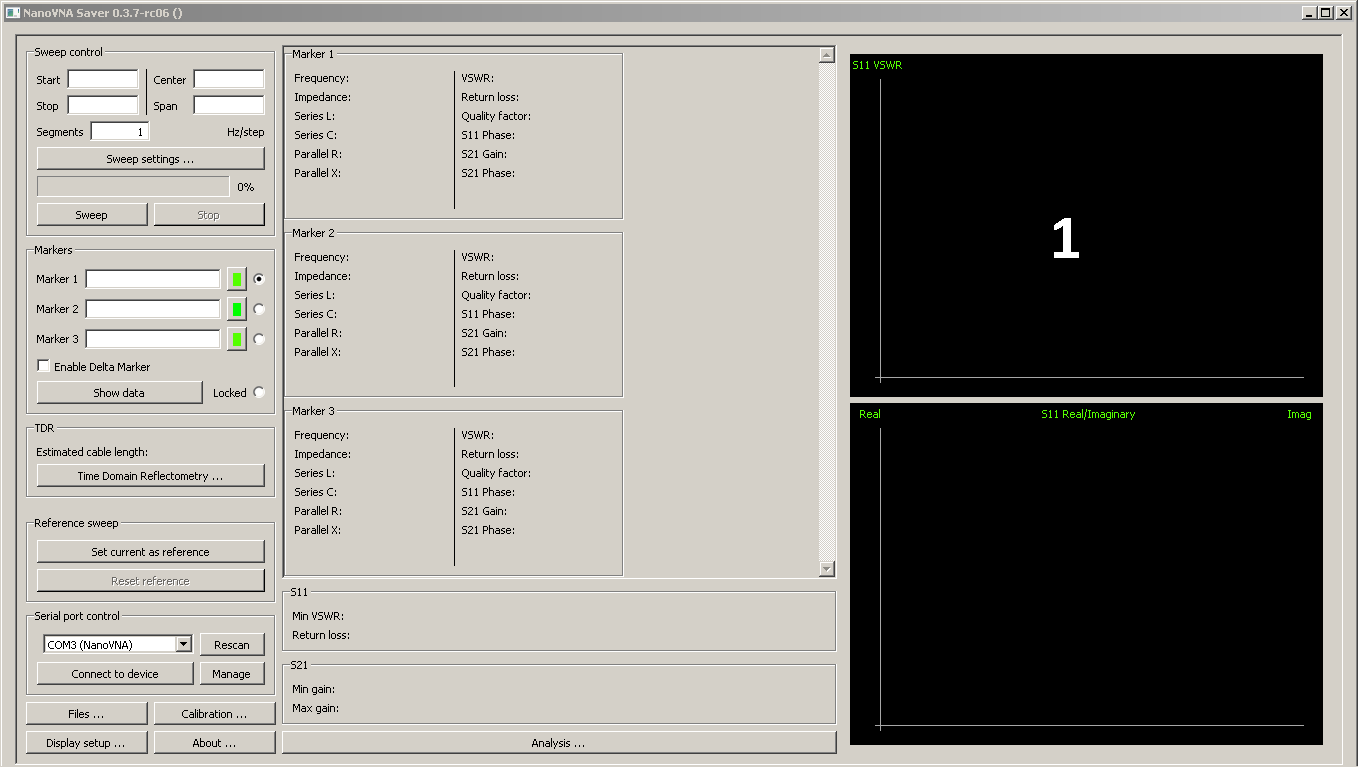
Task: Connect to the NanoVNA device
Action: tap(114, 673)
